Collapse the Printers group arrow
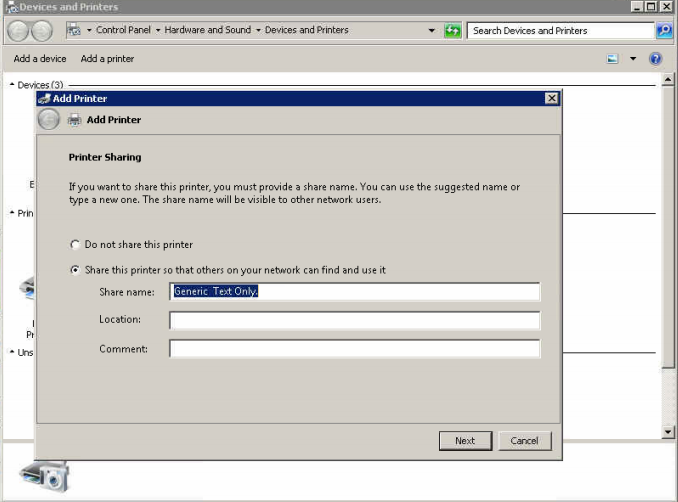 coord(12,213)
